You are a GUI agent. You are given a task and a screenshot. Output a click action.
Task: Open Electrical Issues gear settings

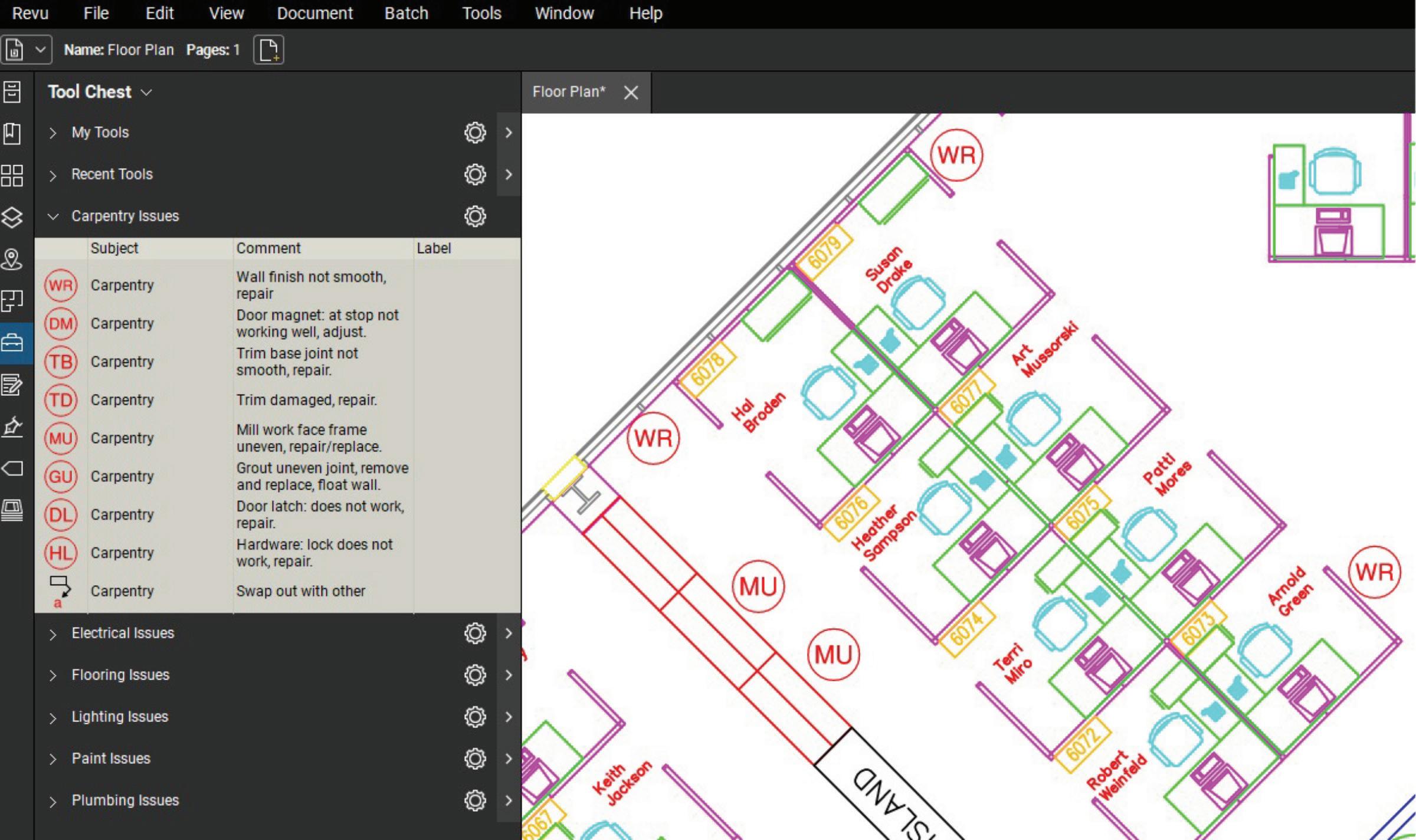[475, 634]
